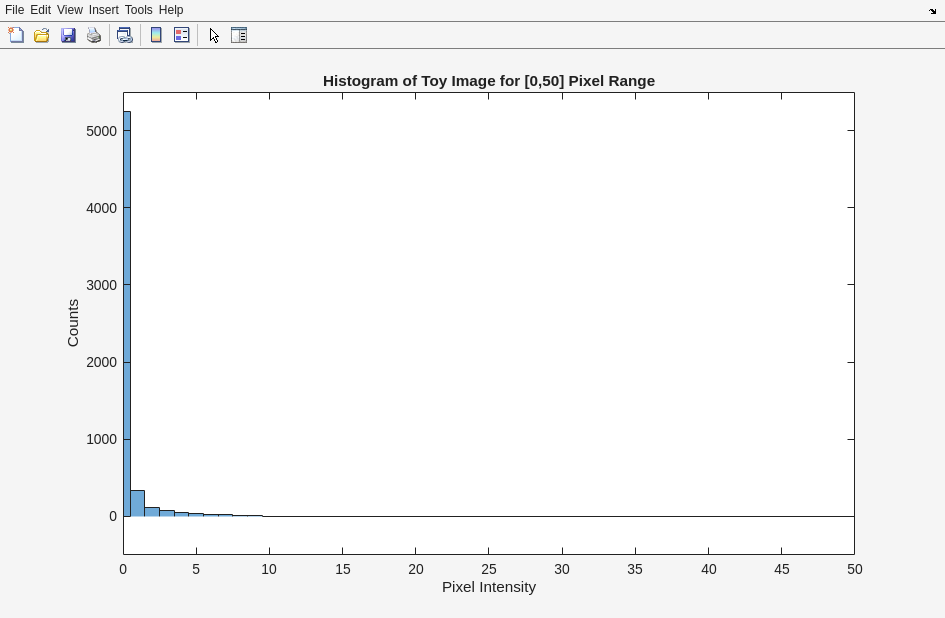Open the File menu
The image size is (945, 618).
tap(15, 10)
